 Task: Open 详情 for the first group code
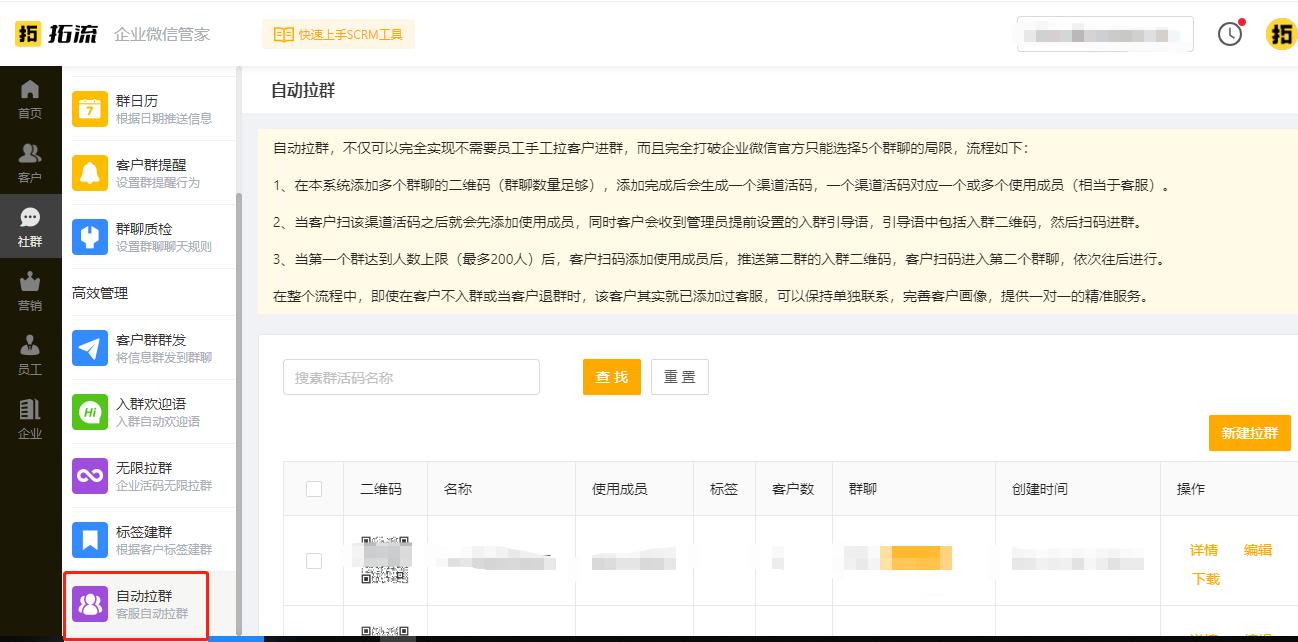click(x=1205, y=550)
